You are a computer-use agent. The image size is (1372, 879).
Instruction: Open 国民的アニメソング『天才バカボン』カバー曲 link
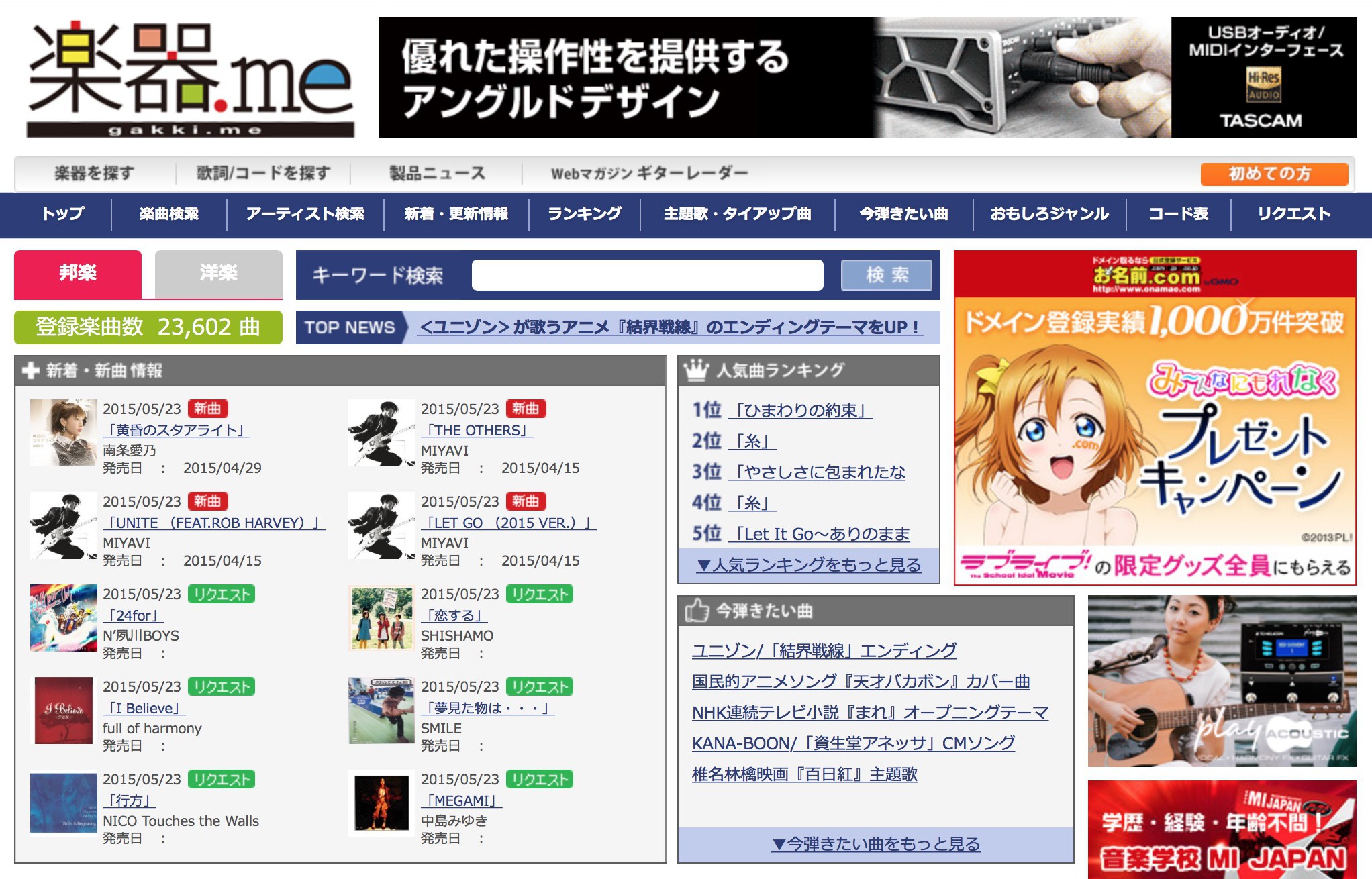(x=861, y=681)
